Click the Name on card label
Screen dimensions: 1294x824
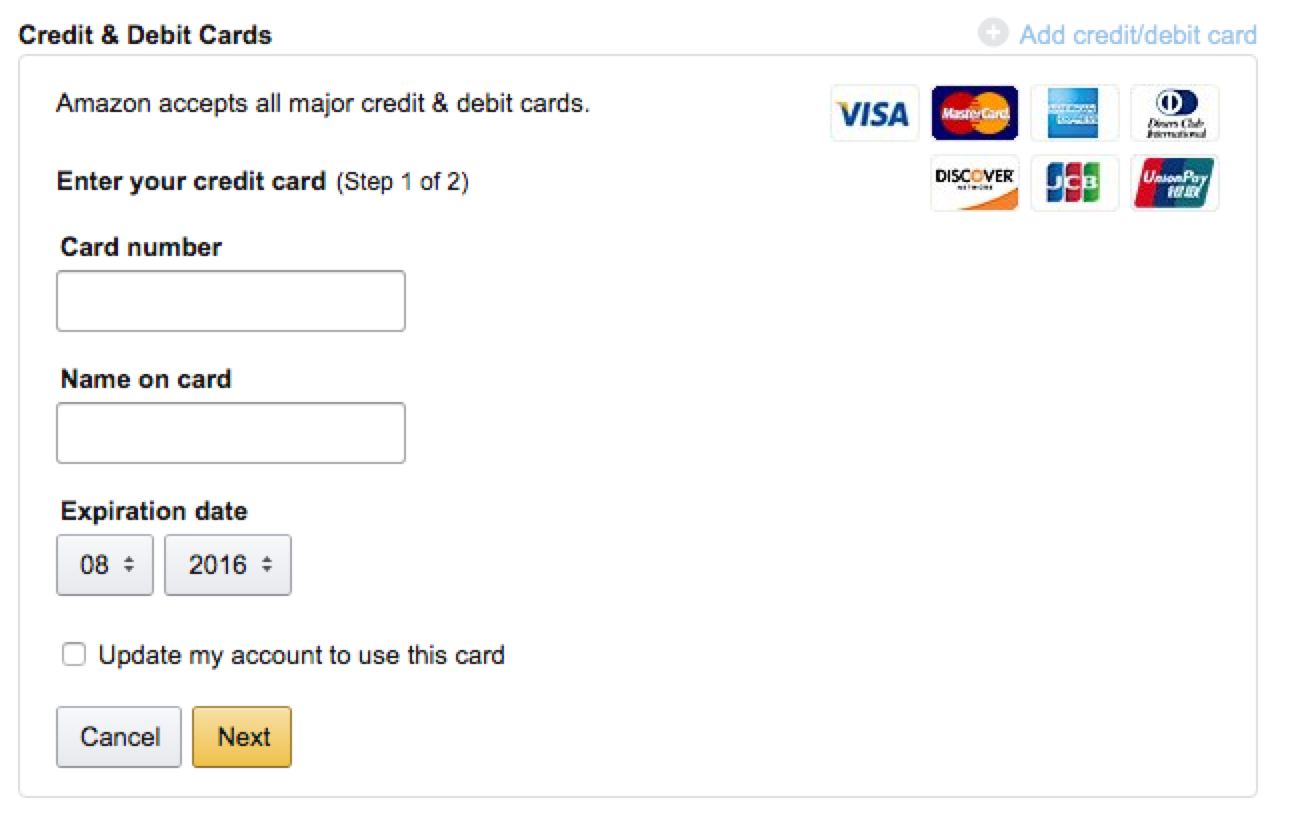[146, 379]
